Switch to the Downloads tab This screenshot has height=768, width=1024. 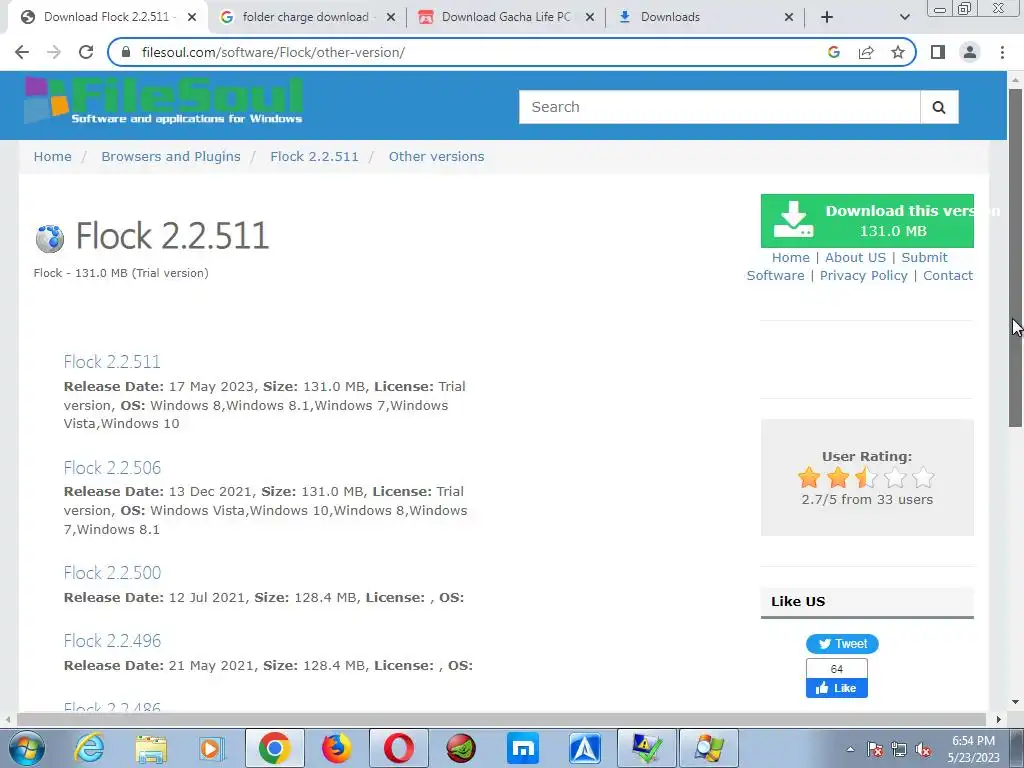[x=705, y=17]
